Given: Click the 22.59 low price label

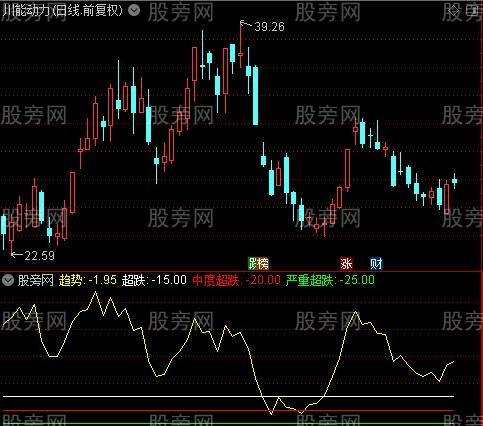Looking at the screenshot, I should tap(39, 256).
